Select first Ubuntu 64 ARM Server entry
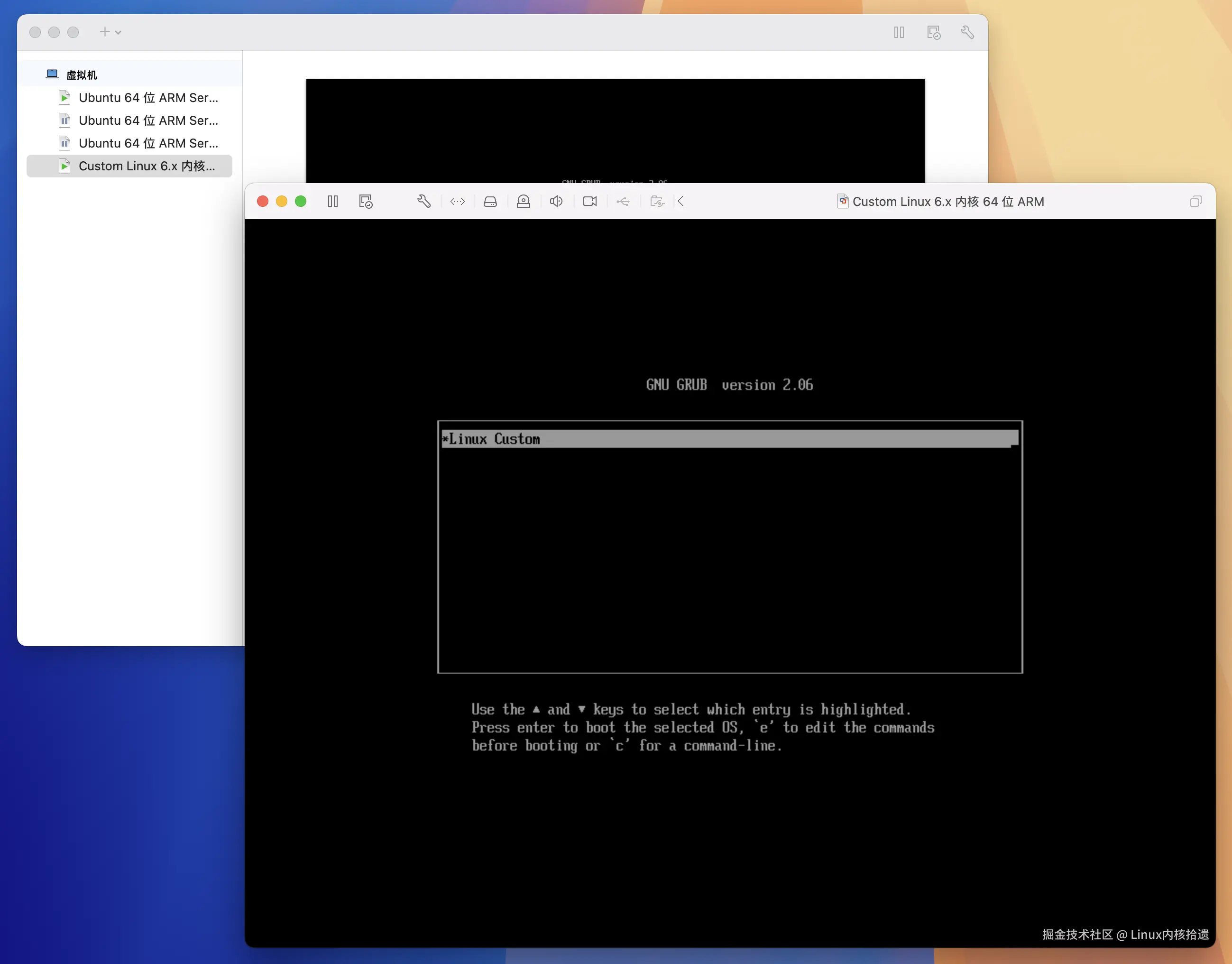 [148, 98]
